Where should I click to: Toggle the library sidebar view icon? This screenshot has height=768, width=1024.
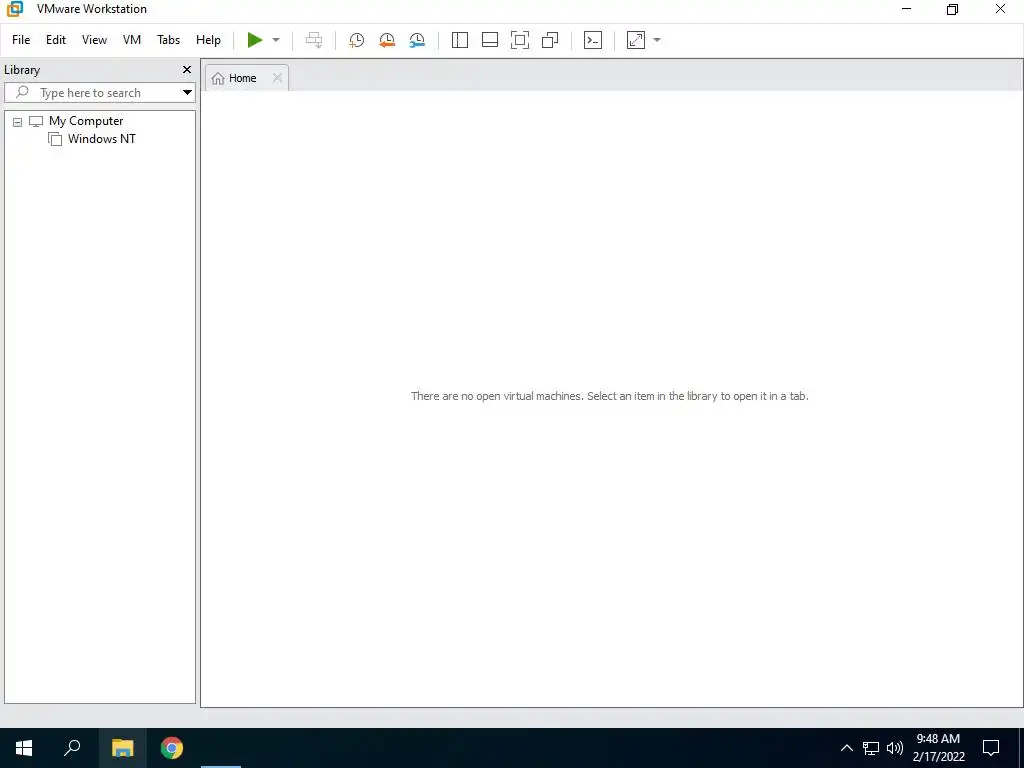coord(460,40)
